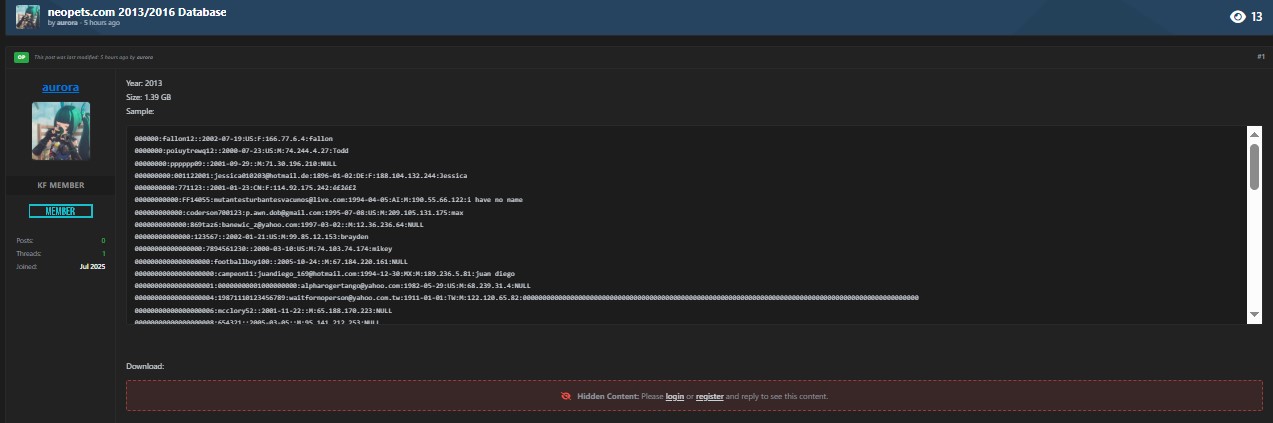
Task: Click the crossed-out eye Hidden Content icon
Action: [566, 396]
